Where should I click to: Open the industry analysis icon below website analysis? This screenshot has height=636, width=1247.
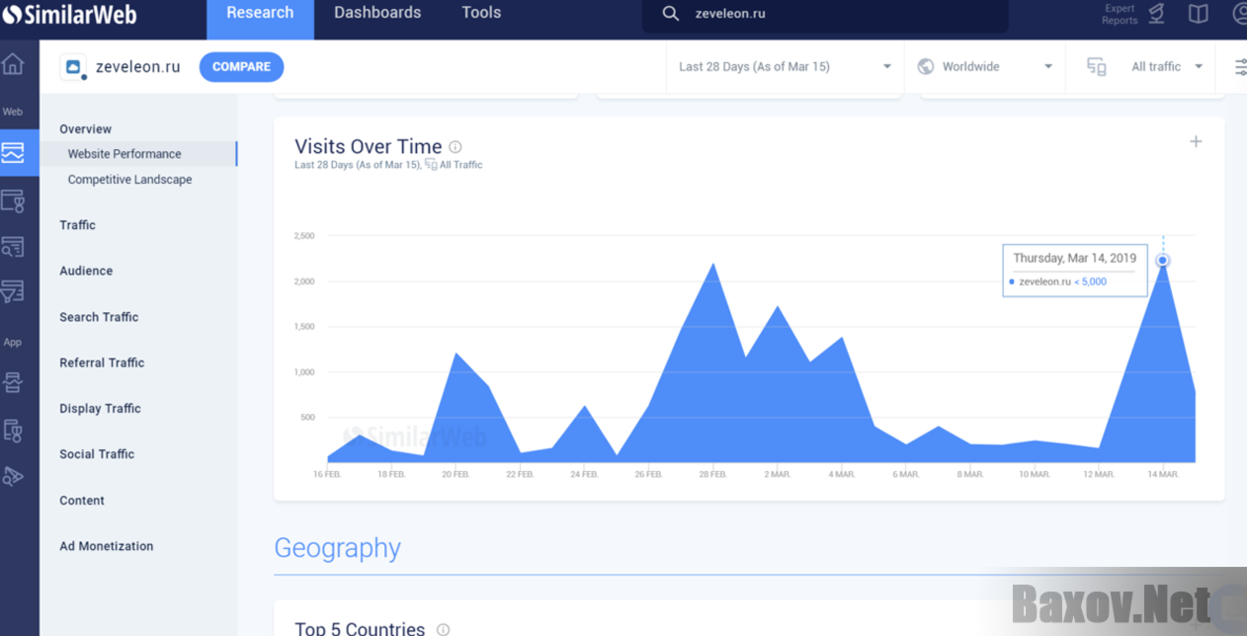(x=13, y=201)
